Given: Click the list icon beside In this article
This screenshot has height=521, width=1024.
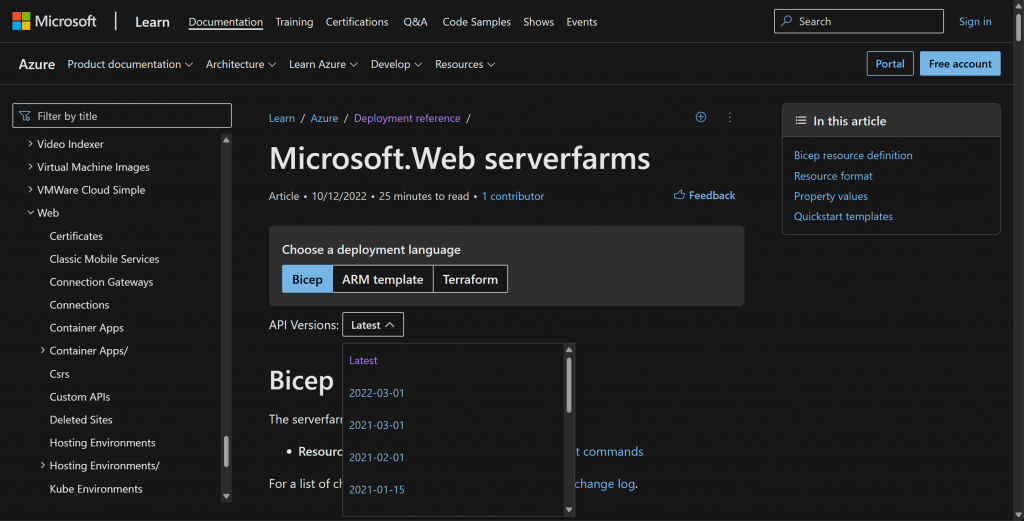Looking at the screenshot, I should (x=801, y=121).
